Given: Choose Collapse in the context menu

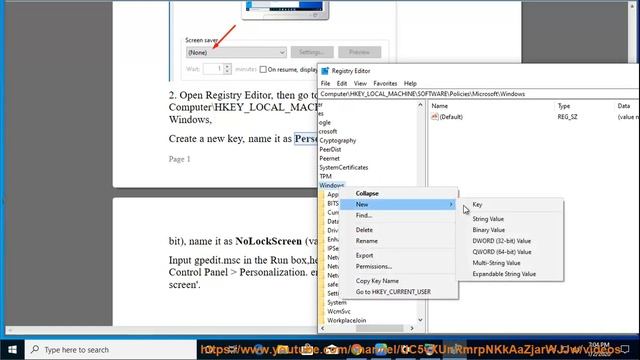Looking at the screenshot, I should (x=399, y=193).
